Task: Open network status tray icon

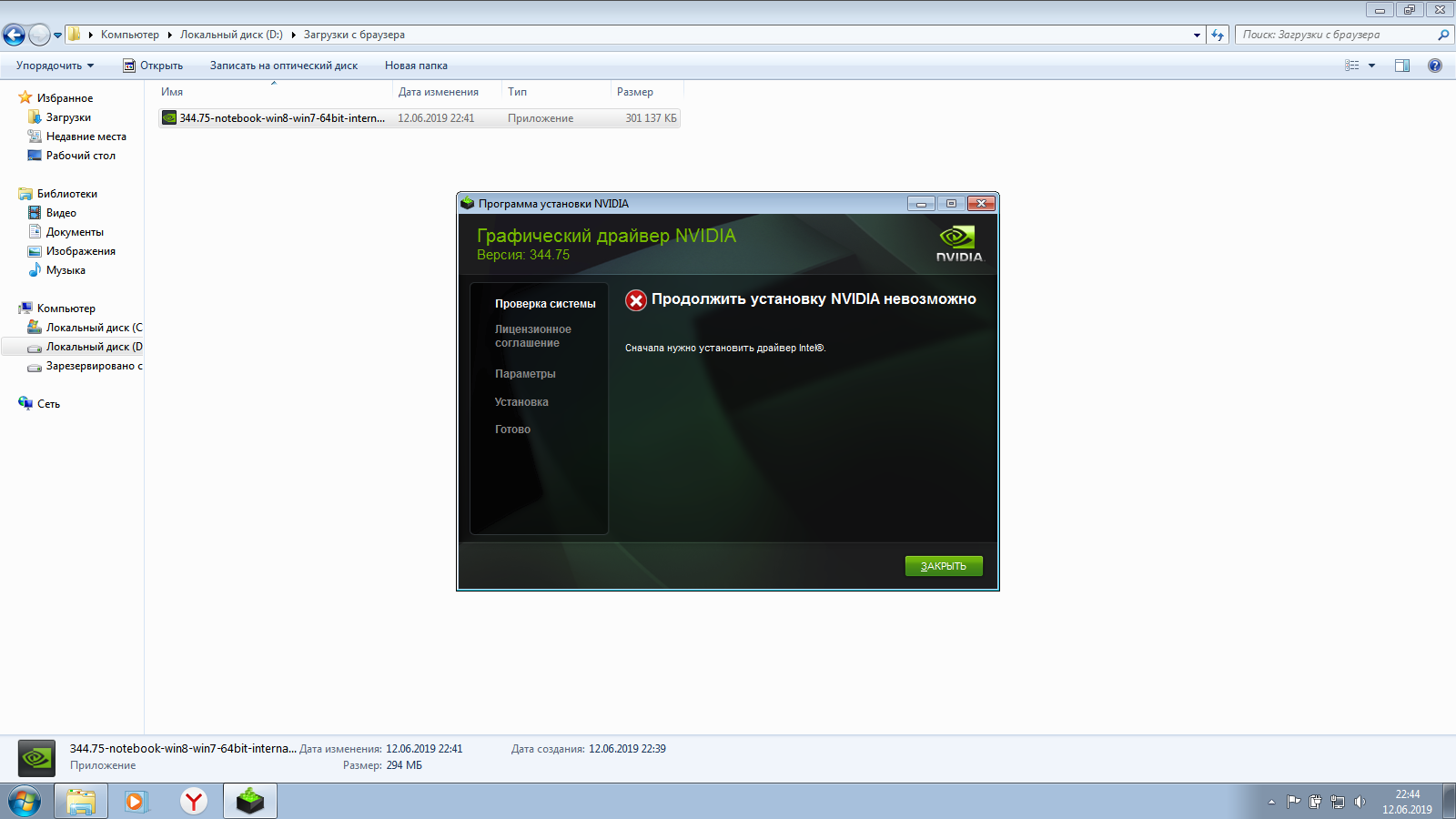Action: click(1338, 802)
